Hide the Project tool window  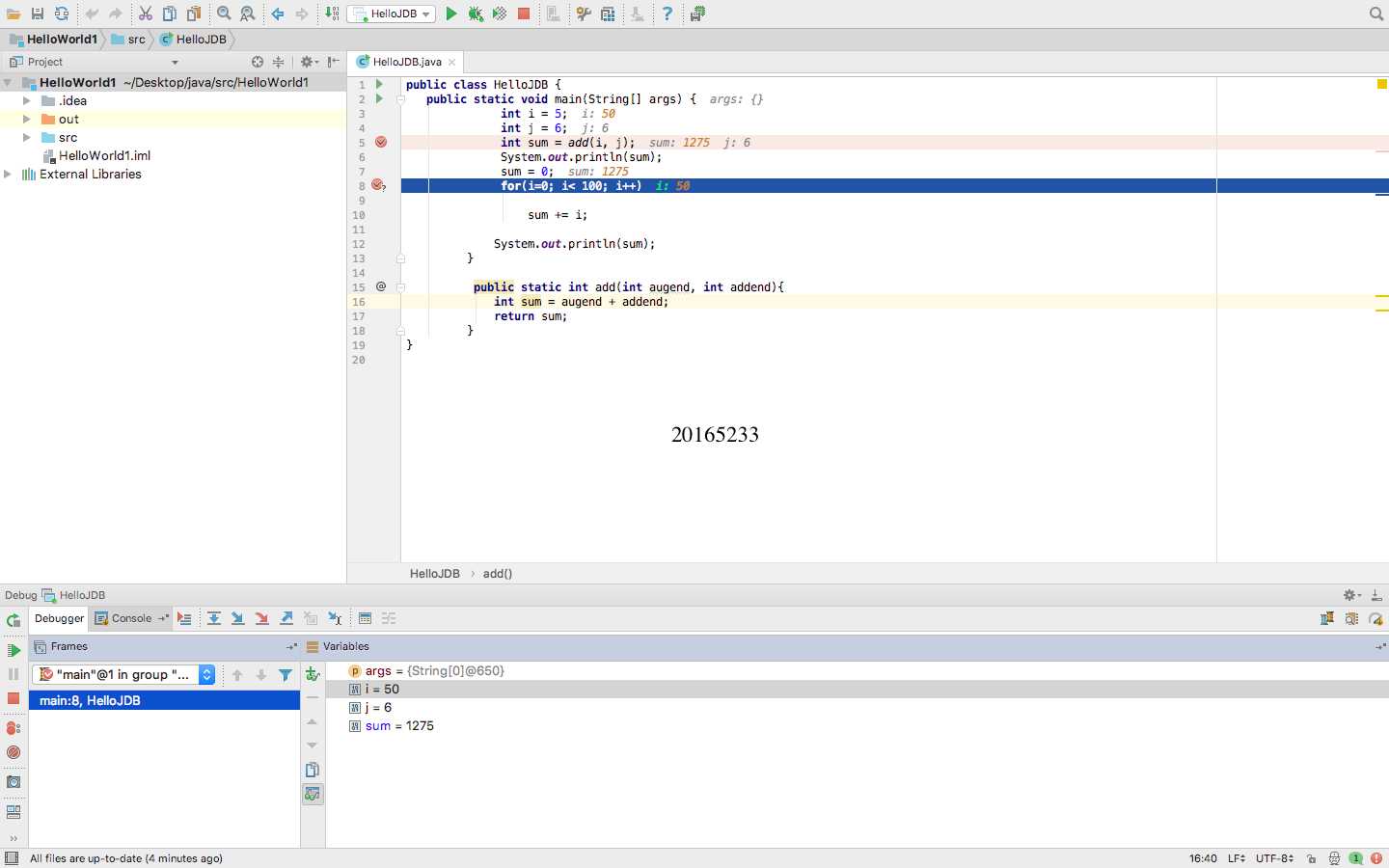(x=334, y=62)
